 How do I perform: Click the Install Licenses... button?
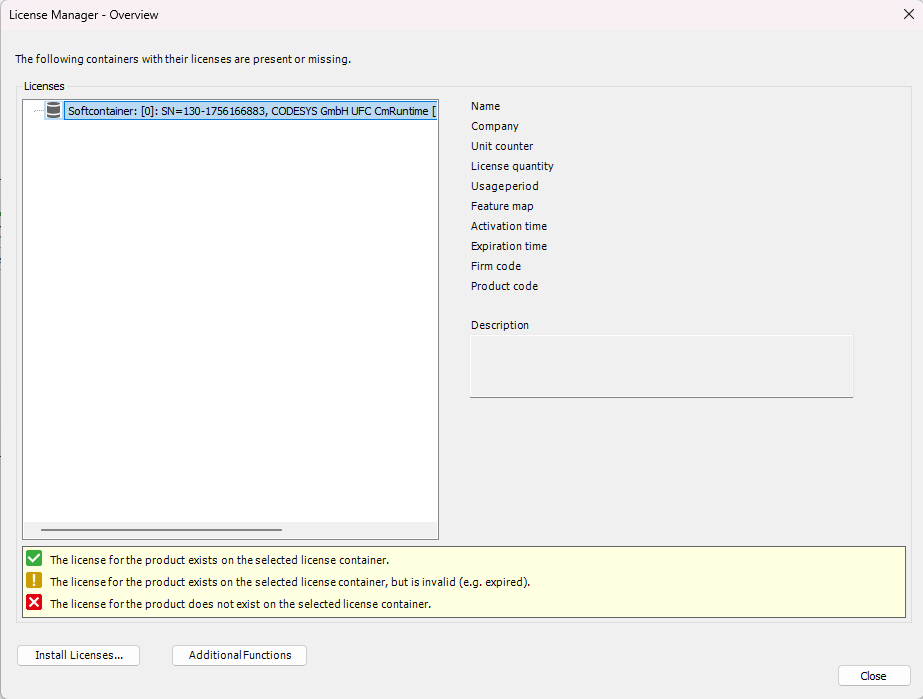(78, 655)
